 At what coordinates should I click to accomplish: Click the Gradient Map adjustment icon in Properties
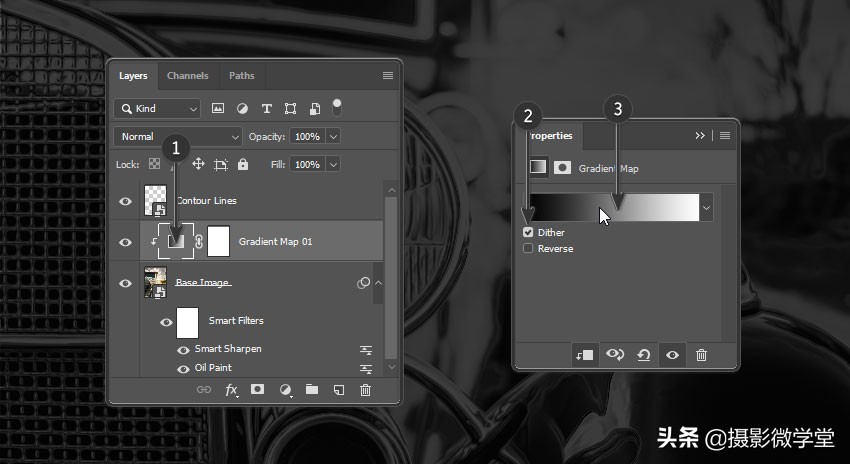(538, 167)
